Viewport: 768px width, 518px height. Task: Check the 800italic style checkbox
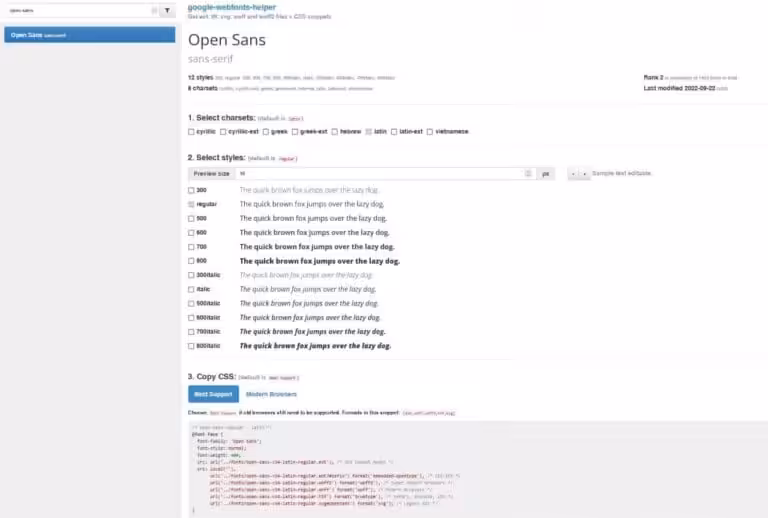point(191,346)
